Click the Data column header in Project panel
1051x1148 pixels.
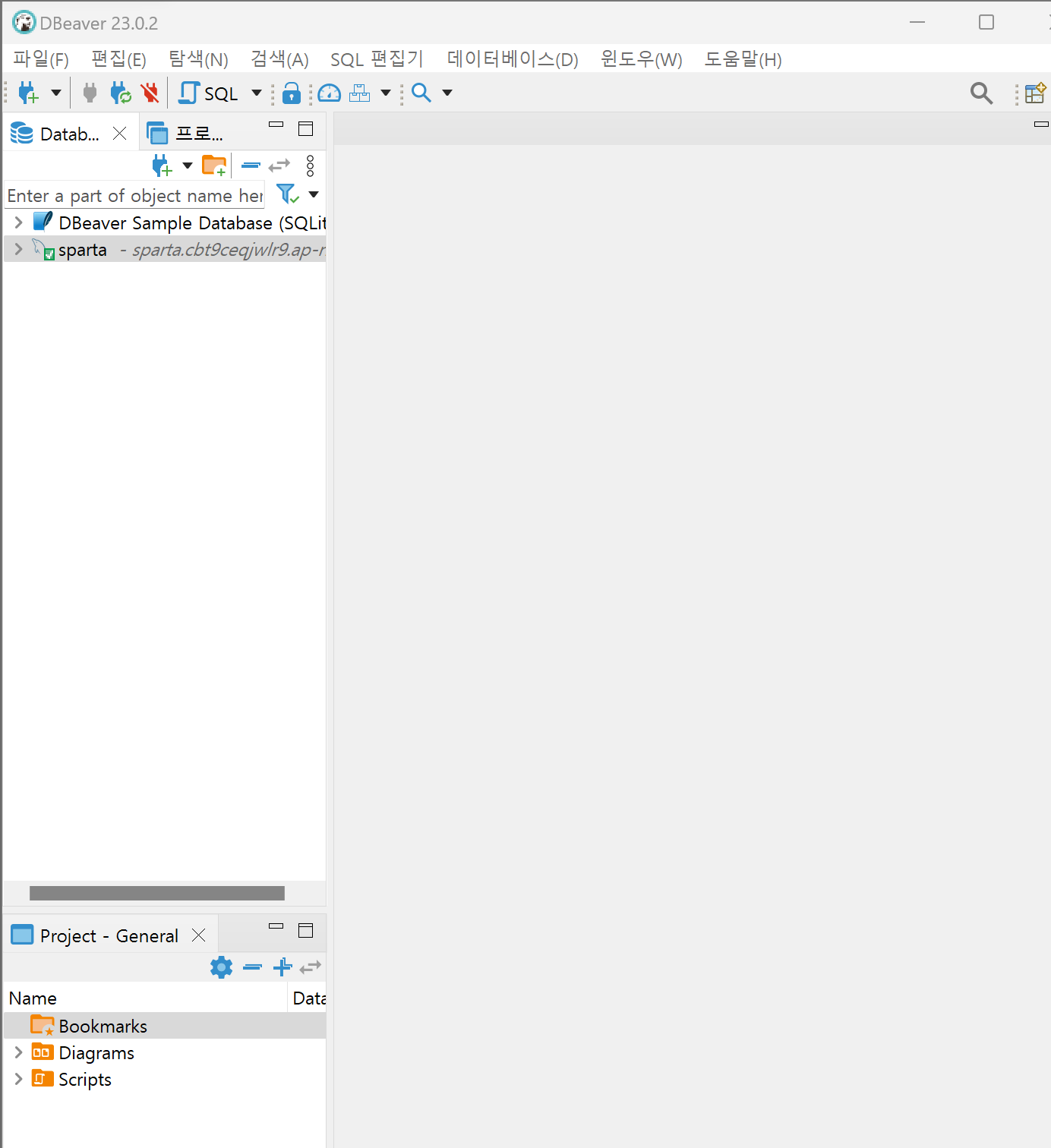(308, 998)
